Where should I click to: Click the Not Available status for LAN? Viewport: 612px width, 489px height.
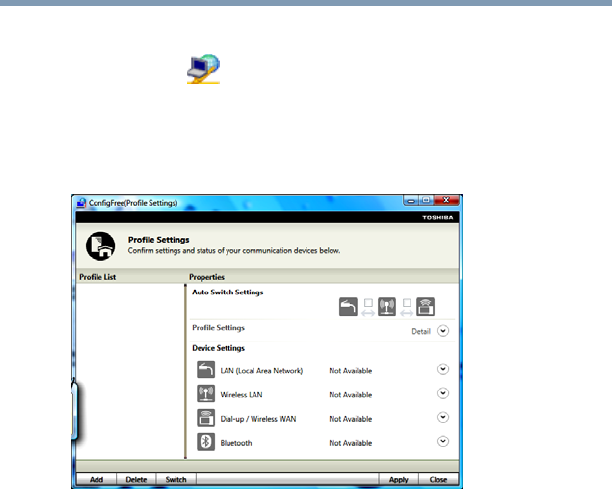click(x=350, y=371)
